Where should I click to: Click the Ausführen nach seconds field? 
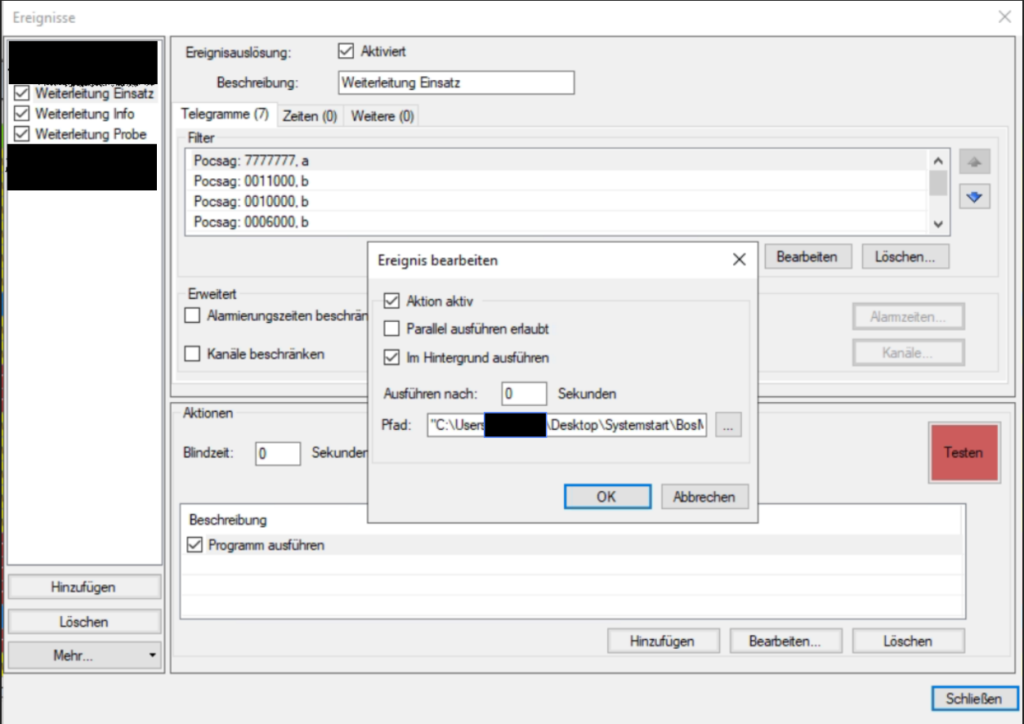click(524, 394)
